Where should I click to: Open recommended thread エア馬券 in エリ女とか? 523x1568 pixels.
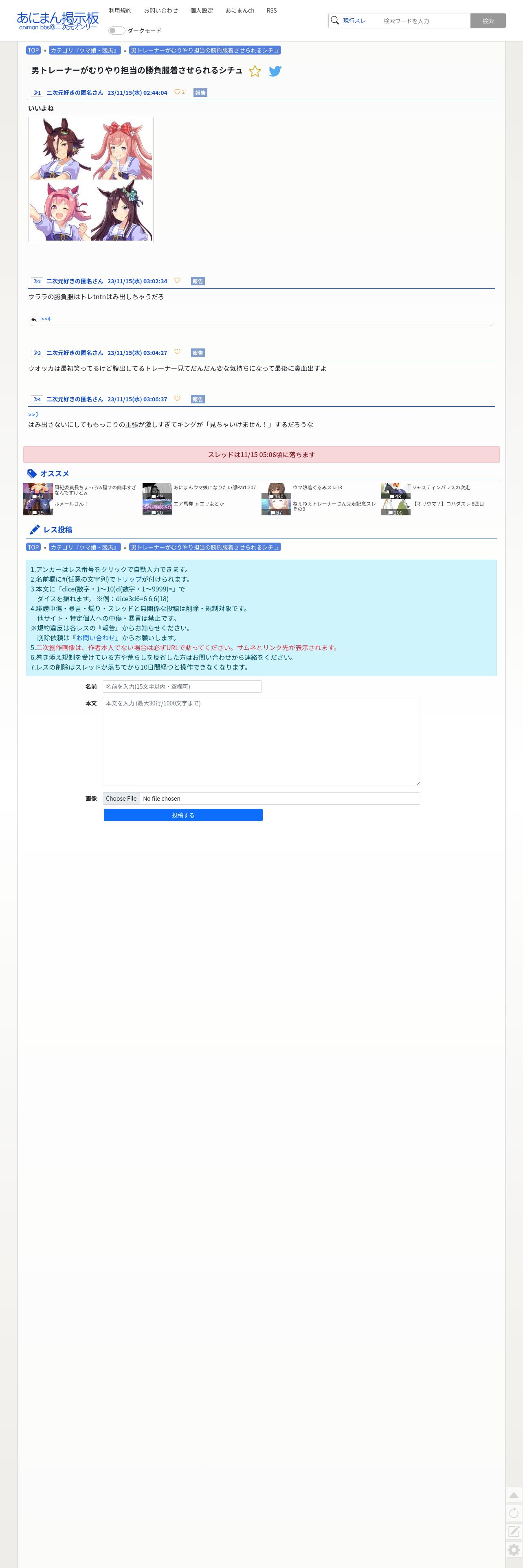[x=198, y=504]
